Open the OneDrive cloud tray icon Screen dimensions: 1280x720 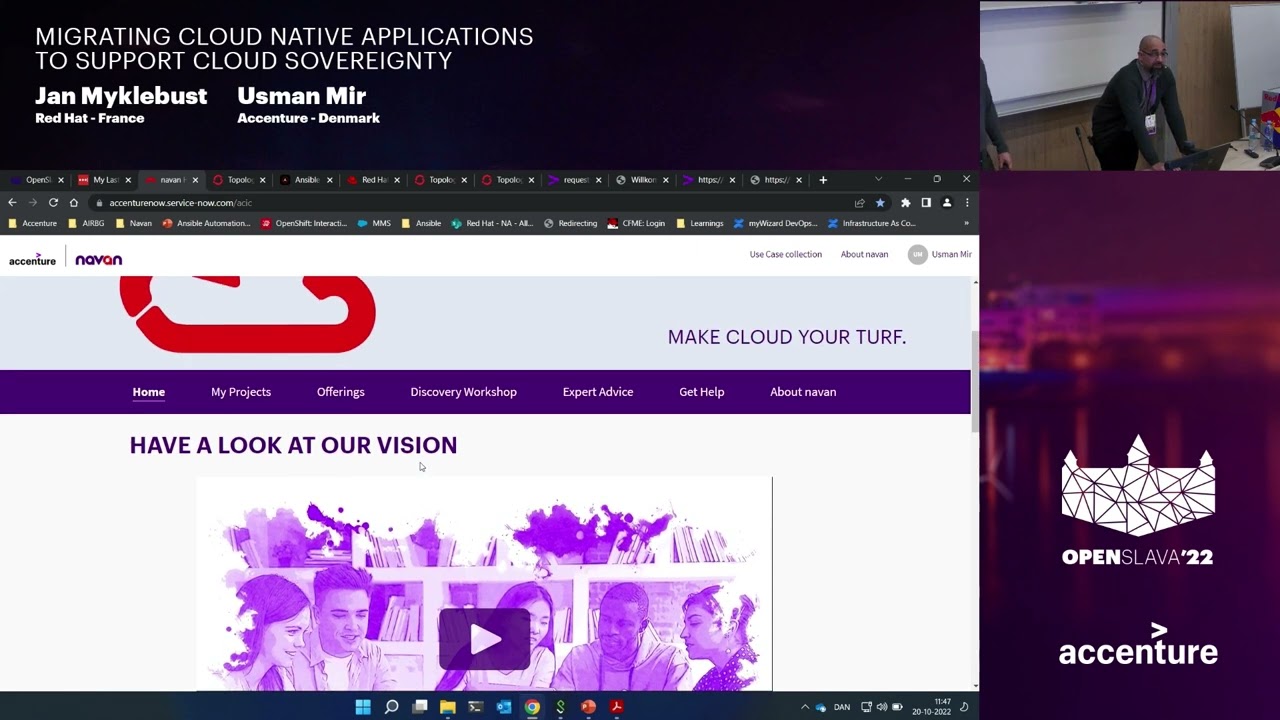[821, 707]
